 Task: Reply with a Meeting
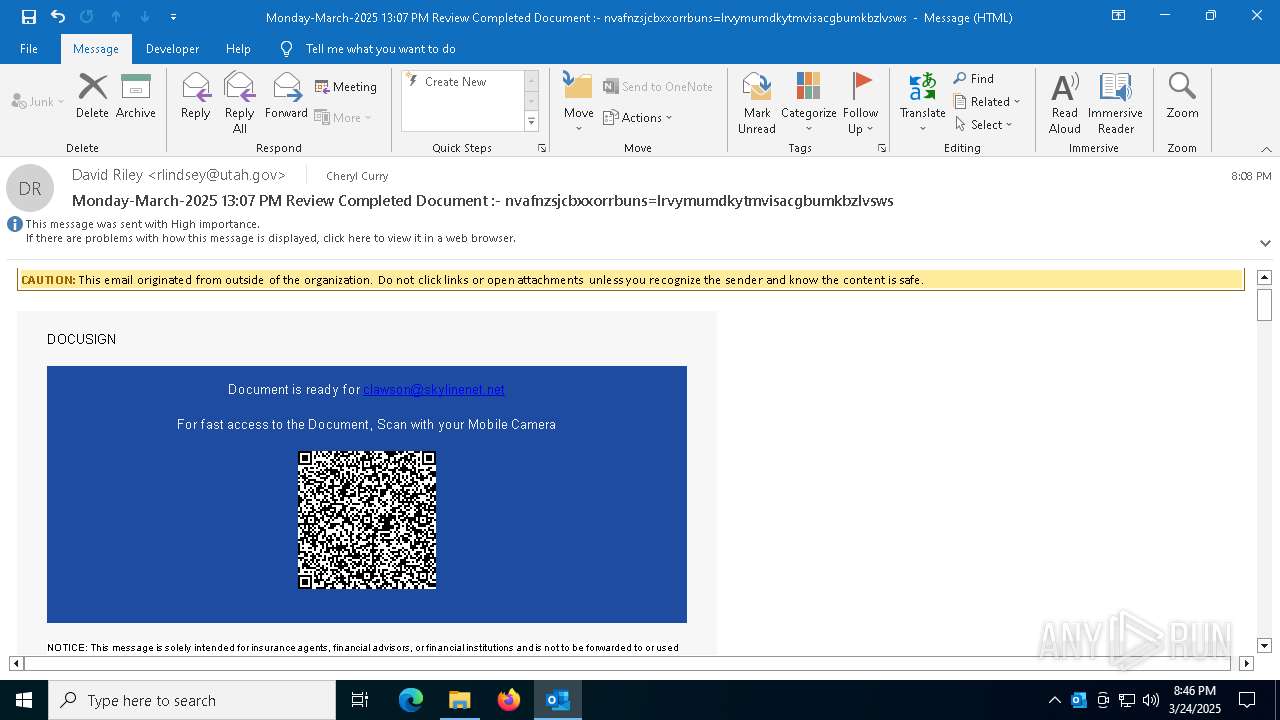(346, 87)
